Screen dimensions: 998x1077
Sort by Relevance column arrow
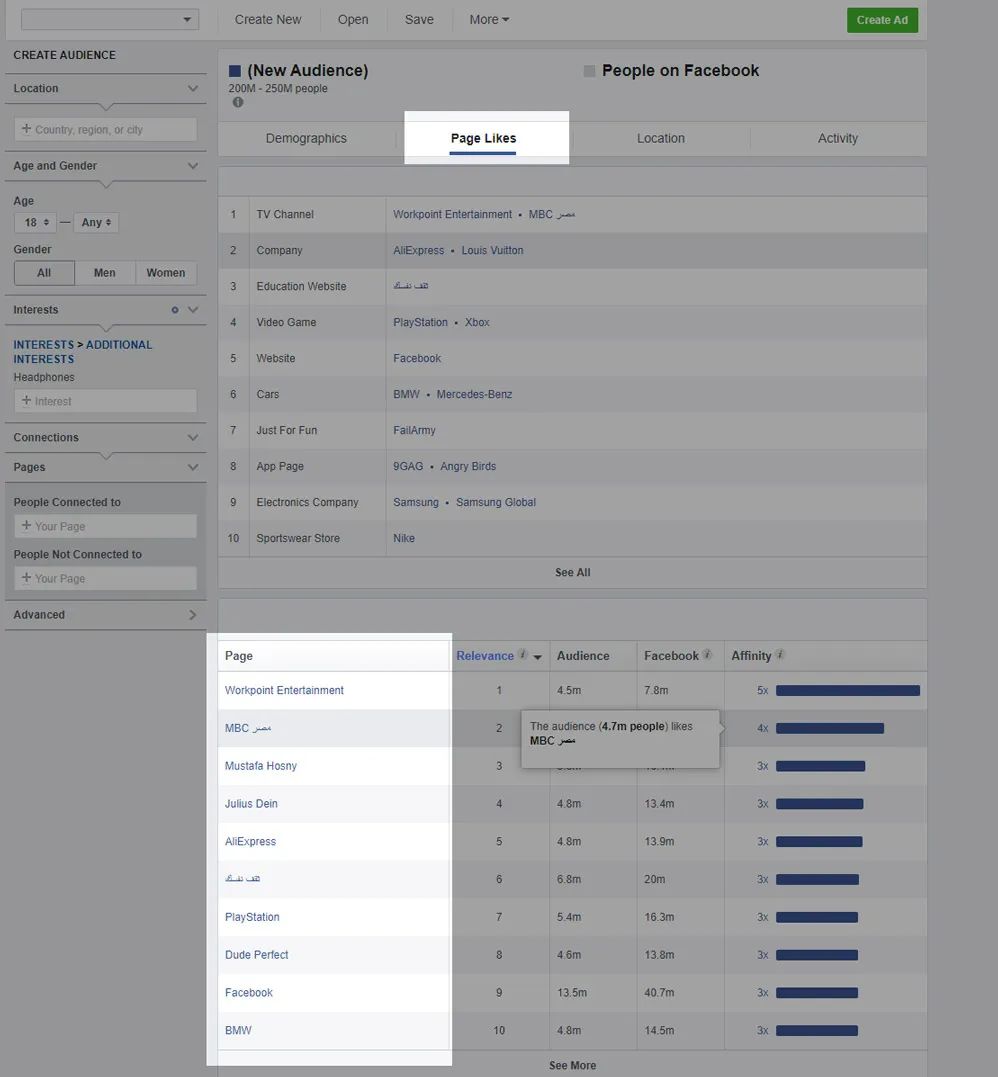537,657
